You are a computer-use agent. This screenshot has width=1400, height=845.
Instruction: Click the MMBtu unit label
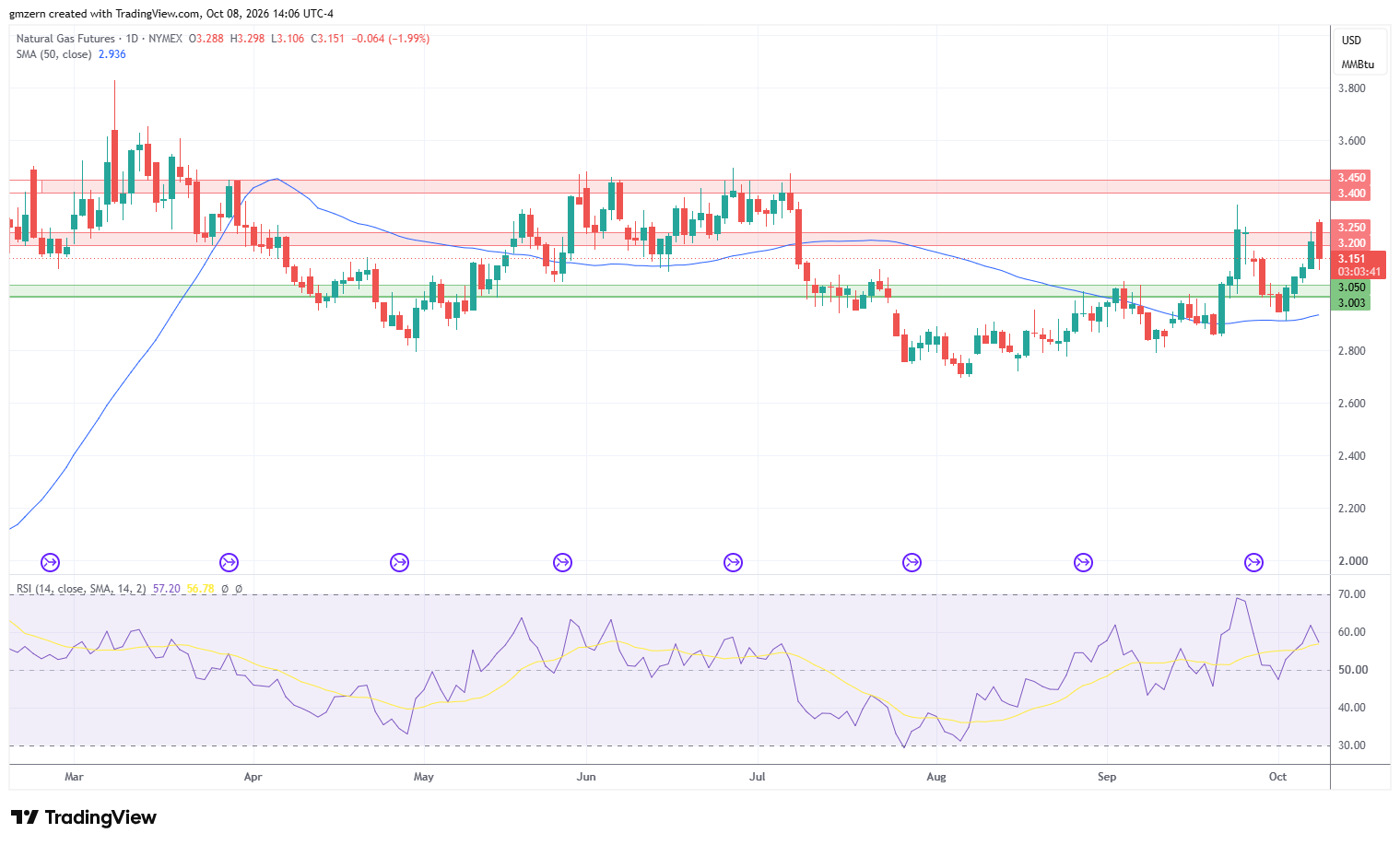[x=1358, y=65]
